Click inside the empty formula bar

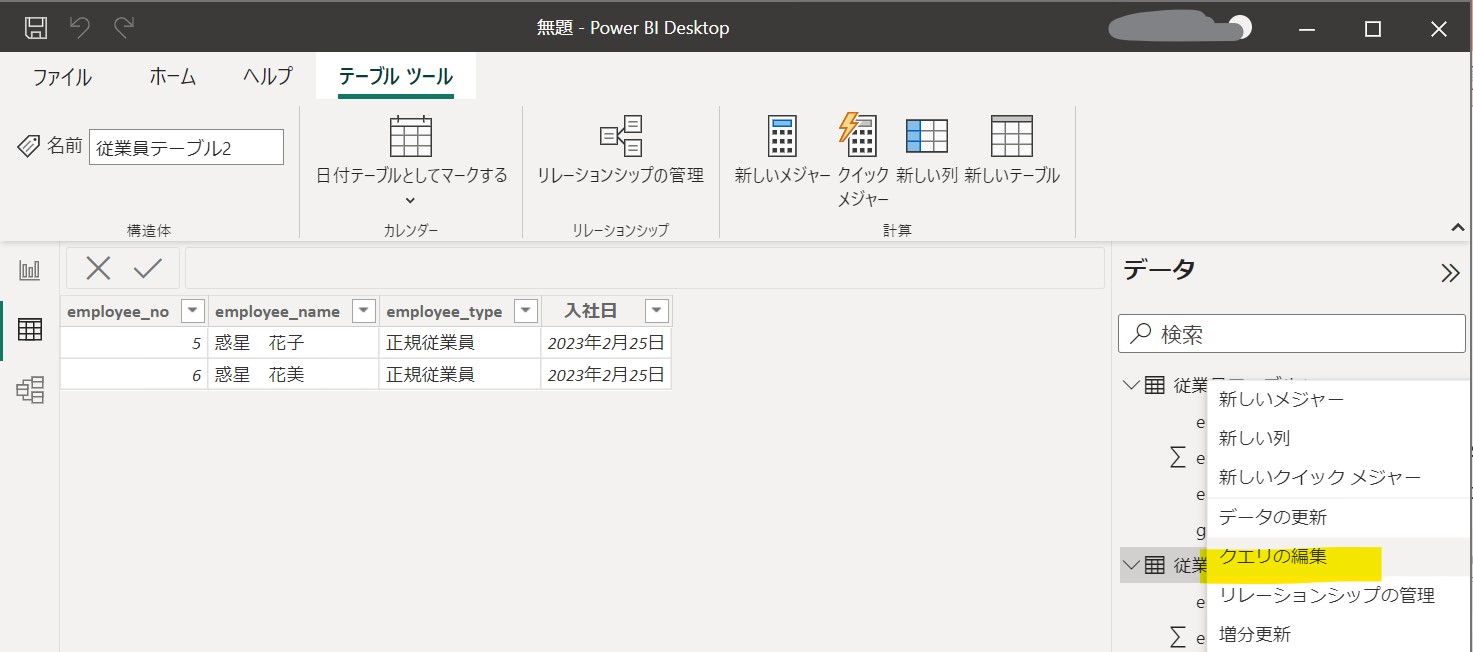(644, 268)
